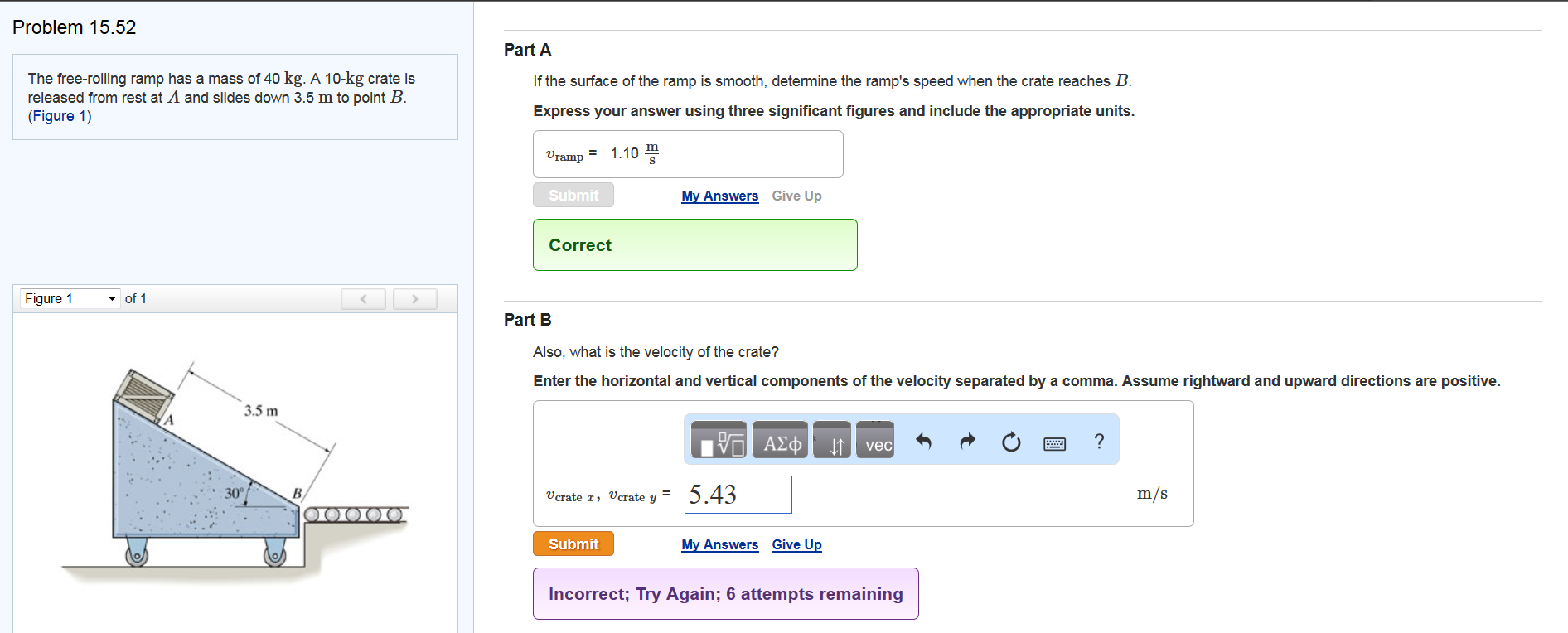Screen dimensions: 1568x633
Task: Click the crate velocity answer input field
Action: tap(738, 495)
